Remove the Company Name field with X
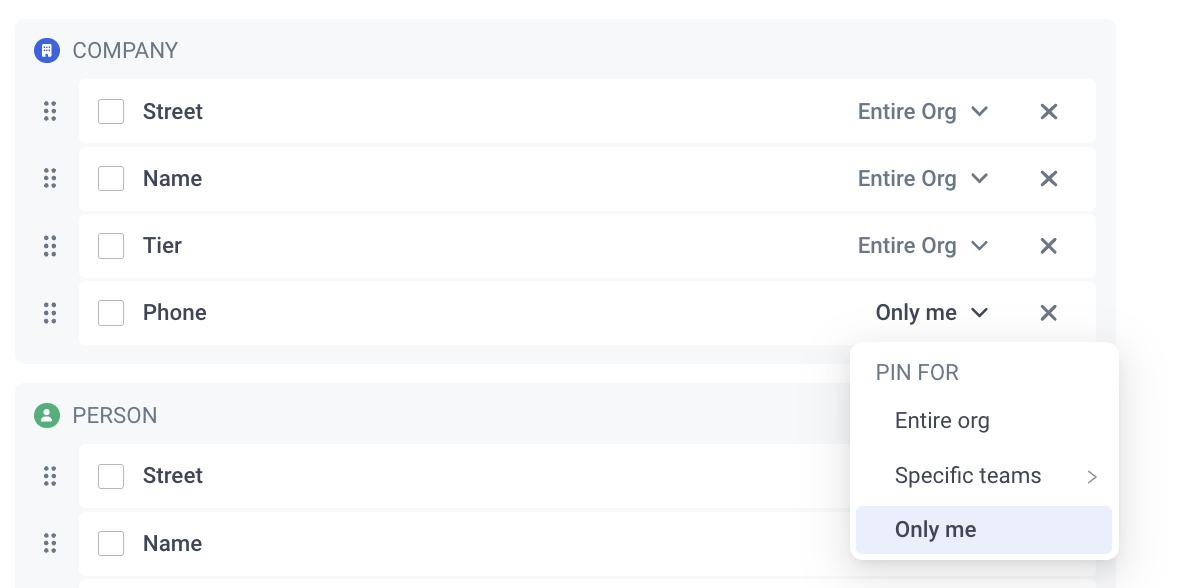Screen dimensions: 1184x588 (1048, 179)
